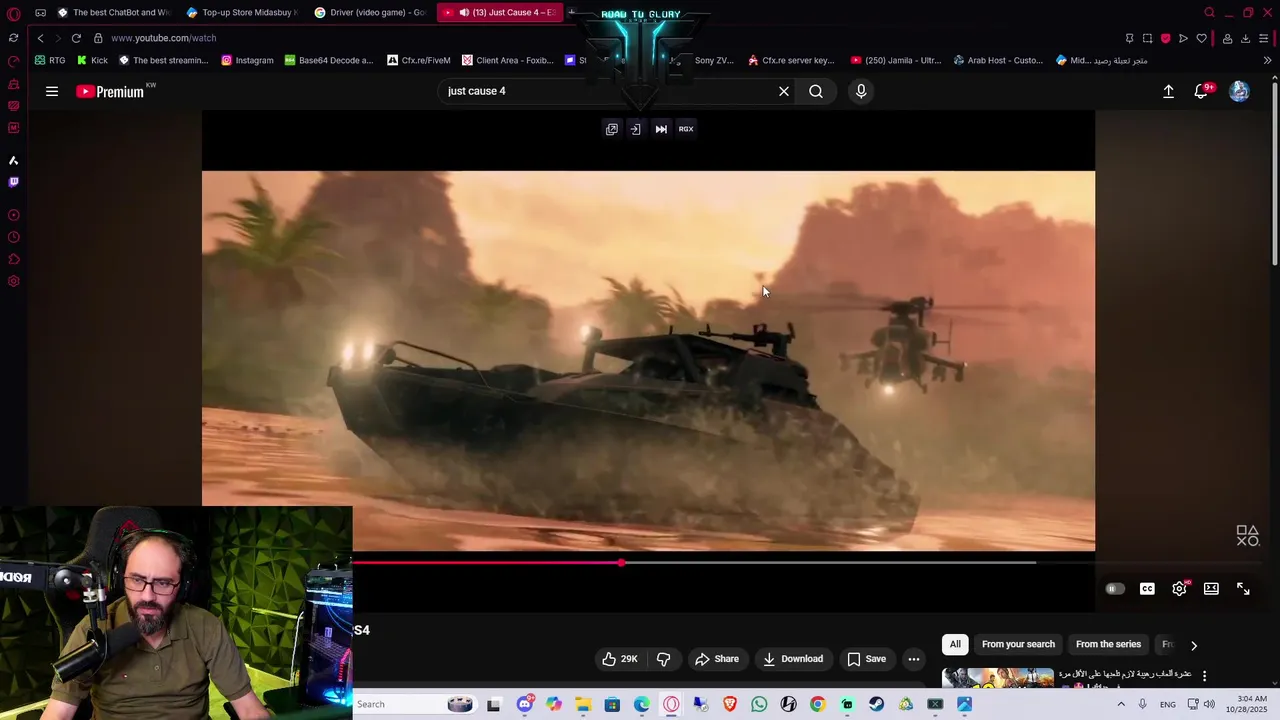Open the RTG bookmark
Image resolution: width=1280 pixels, height=720 pixels.
(x=50, y=60)
